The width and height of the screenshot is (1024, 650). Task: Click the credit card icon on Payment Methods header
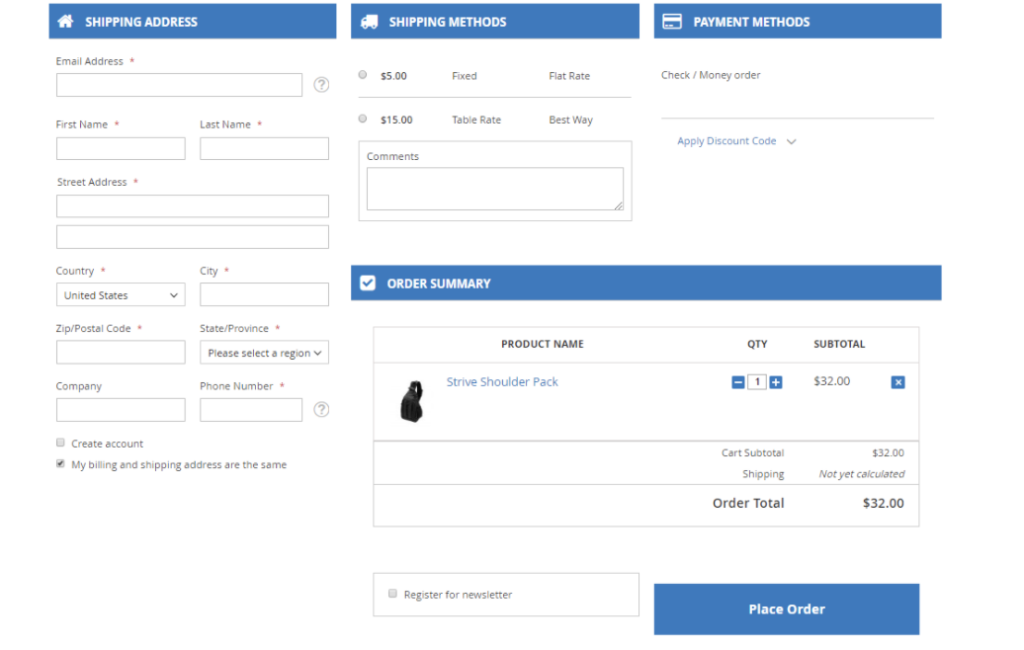coord(669,21)
